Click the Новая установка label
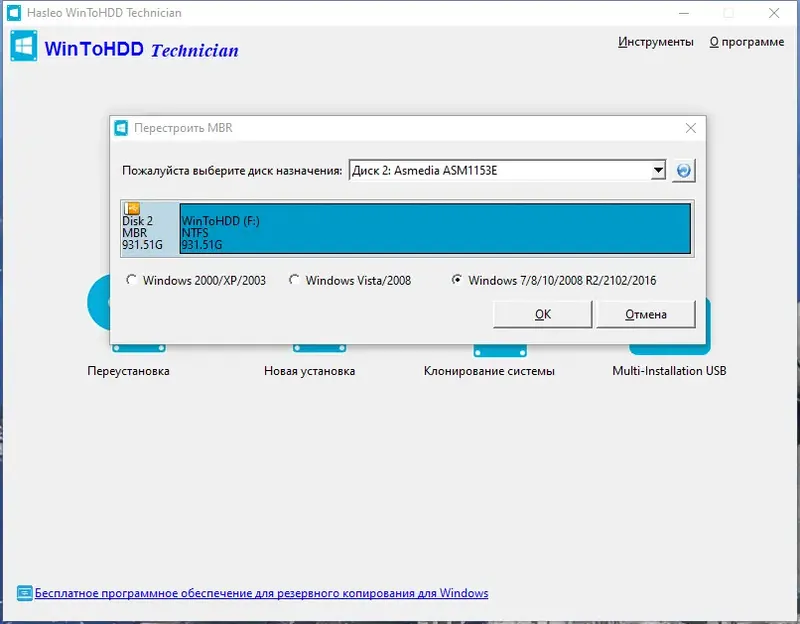The height and width of the screenshot is (624, 800). (309, 371)
